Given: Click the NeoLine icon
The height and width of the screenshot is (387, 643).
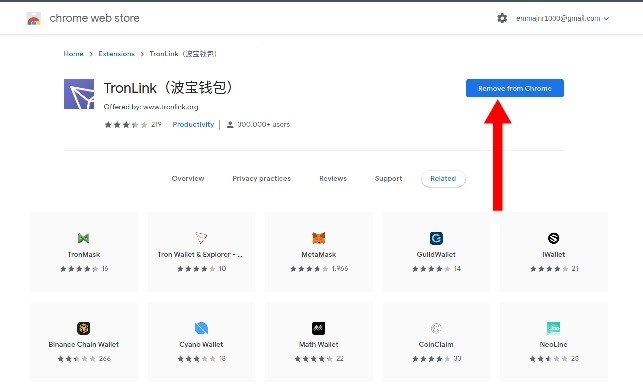Looking at the screenshot, I should click(554, 328).
